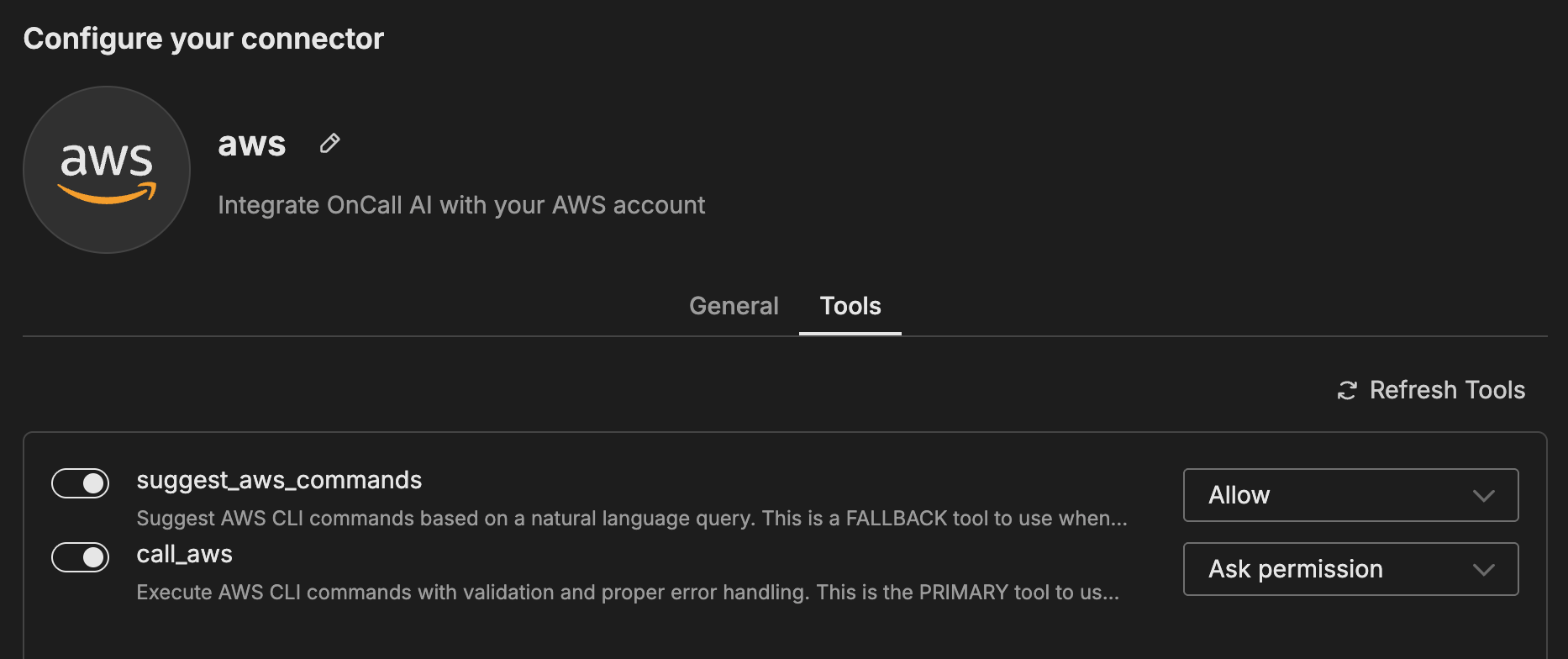Click the chevron in the Allow box
This screenshot has height=659, width=1568.
tap(1483, 496)
